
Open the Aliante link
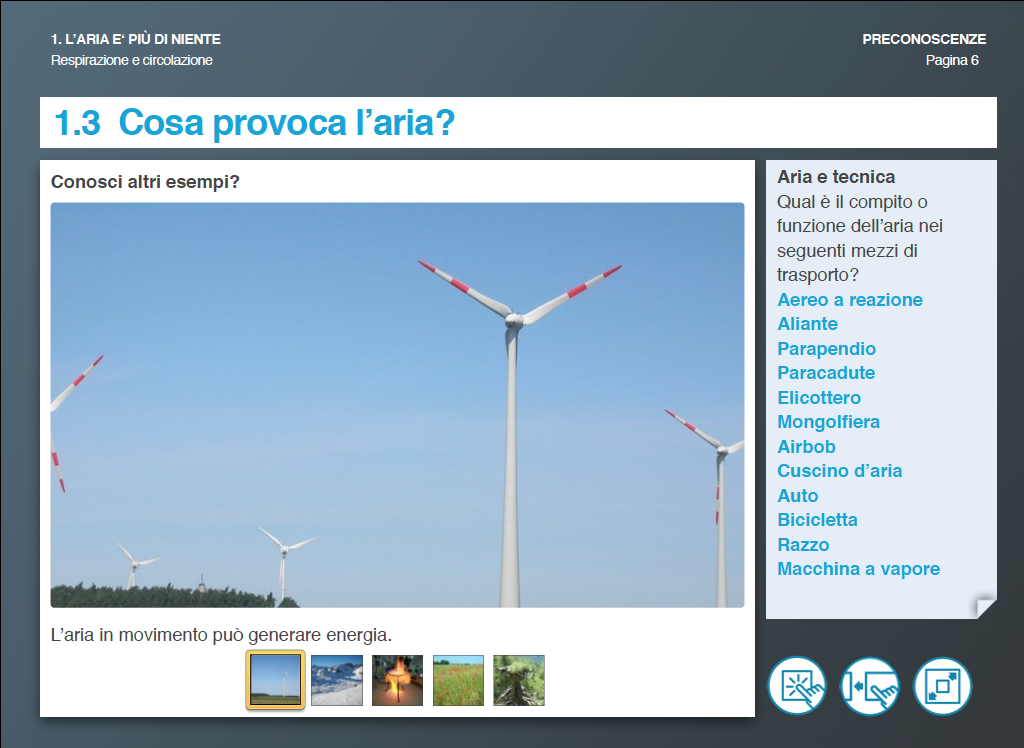[x=807, y=324]
